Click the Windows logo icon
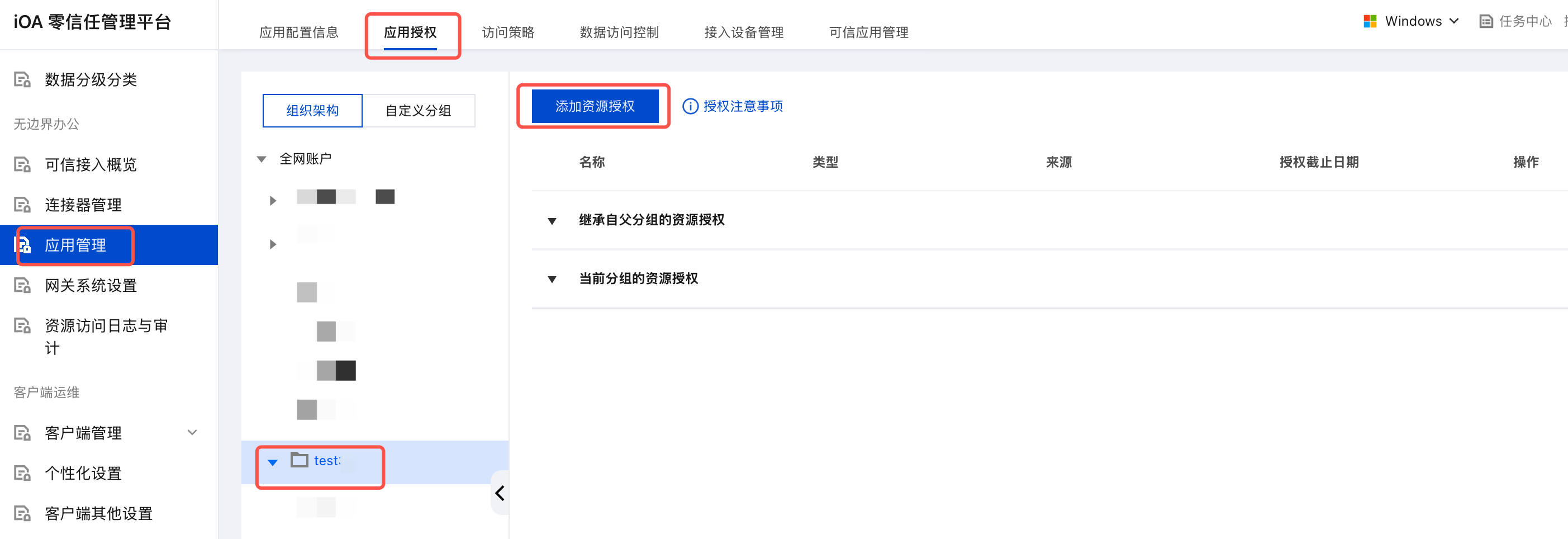1568x539 pixels. [x=1370, y=21]
